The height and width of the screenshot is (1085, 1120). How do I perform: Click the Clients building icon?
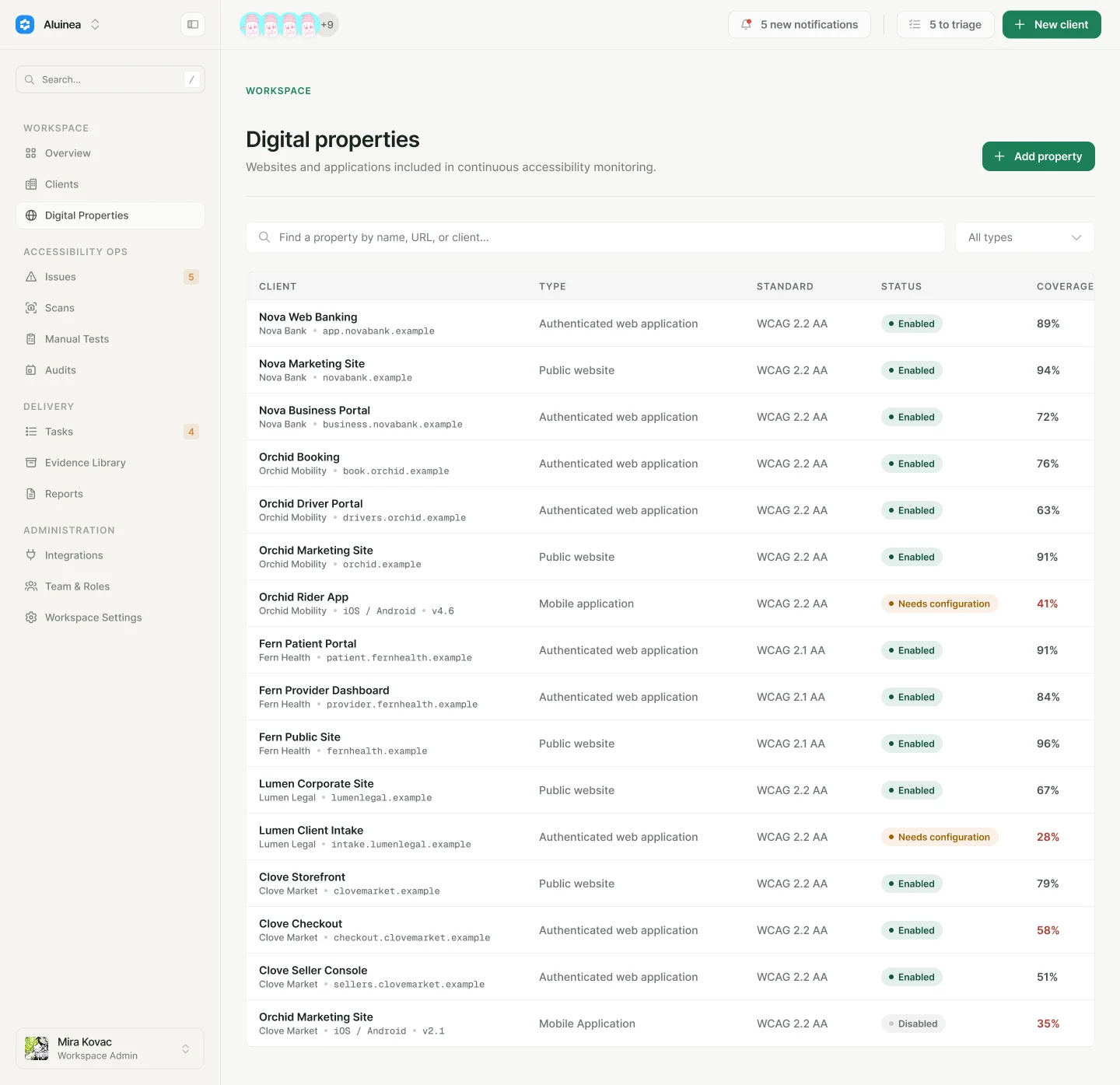tap(31, 184)
